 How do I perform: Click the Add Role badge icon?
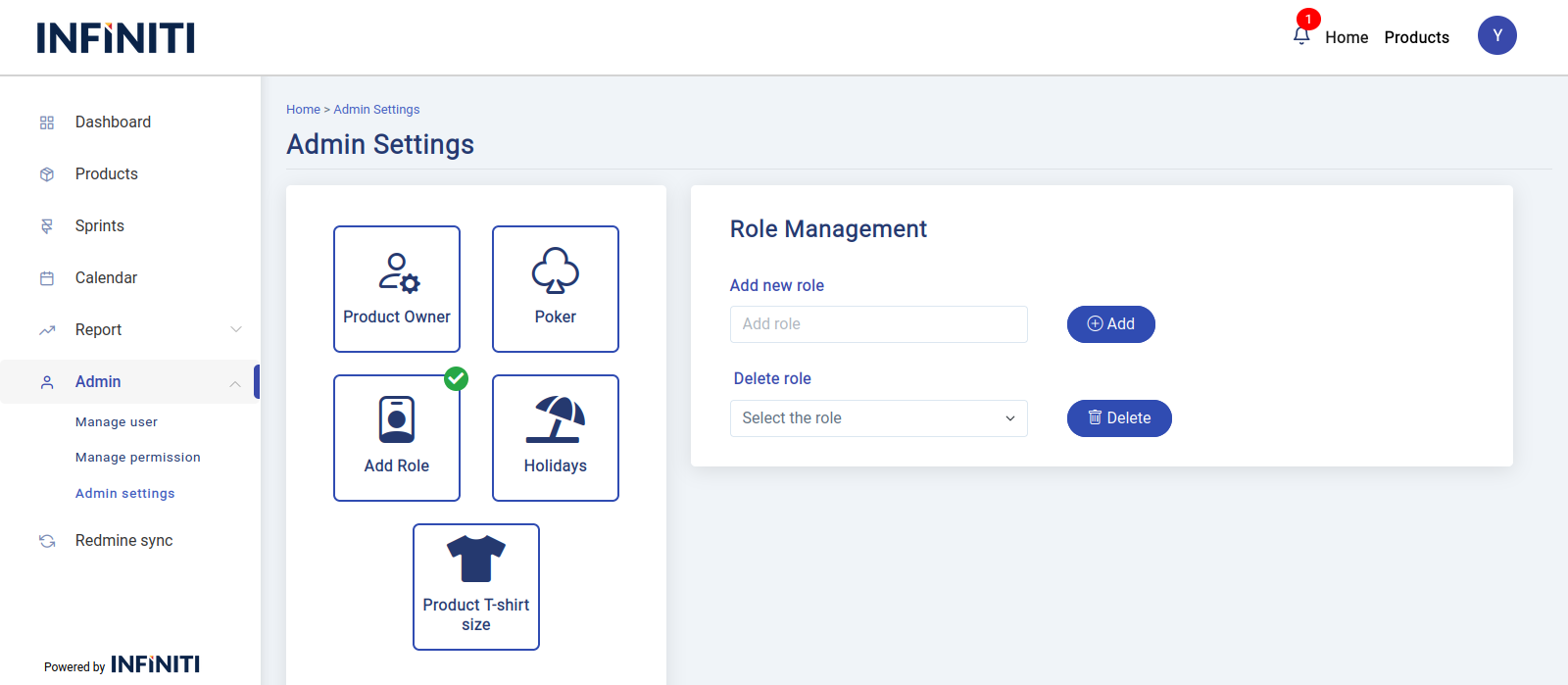click(397, 420)
